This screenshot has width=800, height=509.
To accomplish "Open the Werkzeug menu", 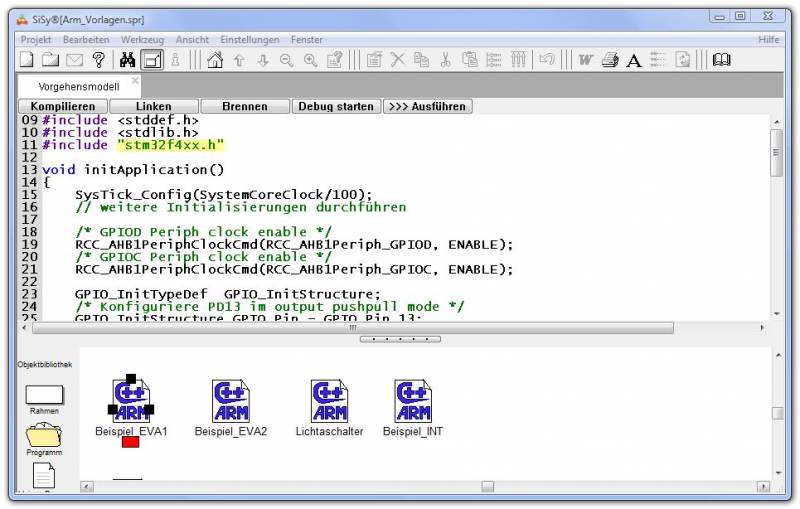I will pos(142,39).
